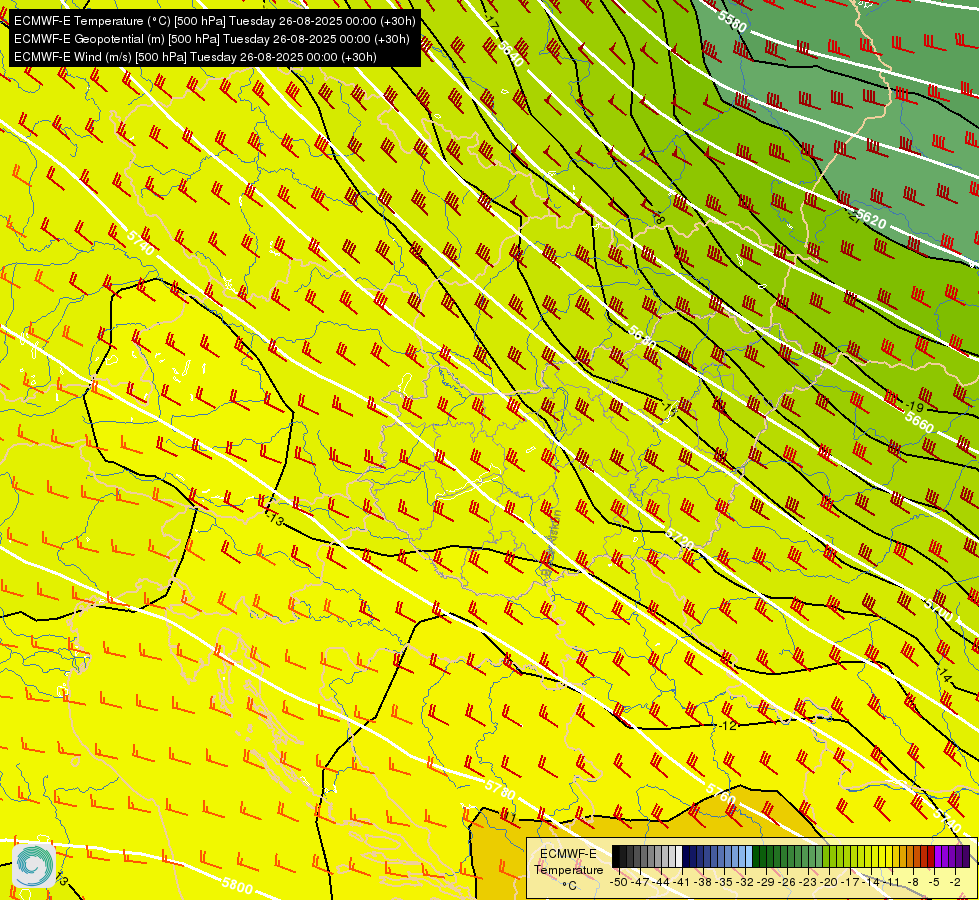Select the ECMWF-E Geopotential title line
979x900 pixels.
(212, 39)
